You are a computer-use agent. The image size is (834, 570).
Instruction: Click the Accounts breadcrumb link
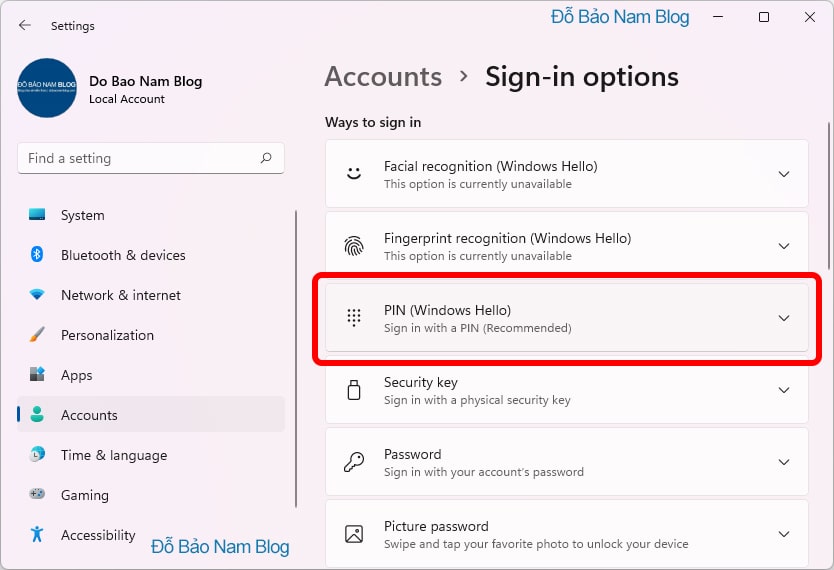pos(383,77)
